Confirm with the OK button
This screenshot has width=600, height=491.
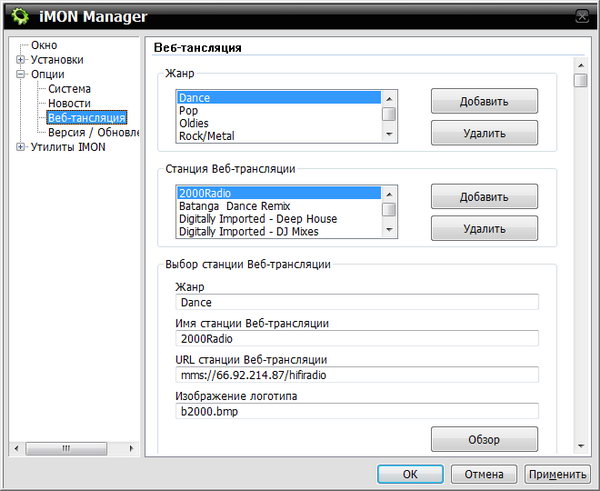(x=410, y=474)
